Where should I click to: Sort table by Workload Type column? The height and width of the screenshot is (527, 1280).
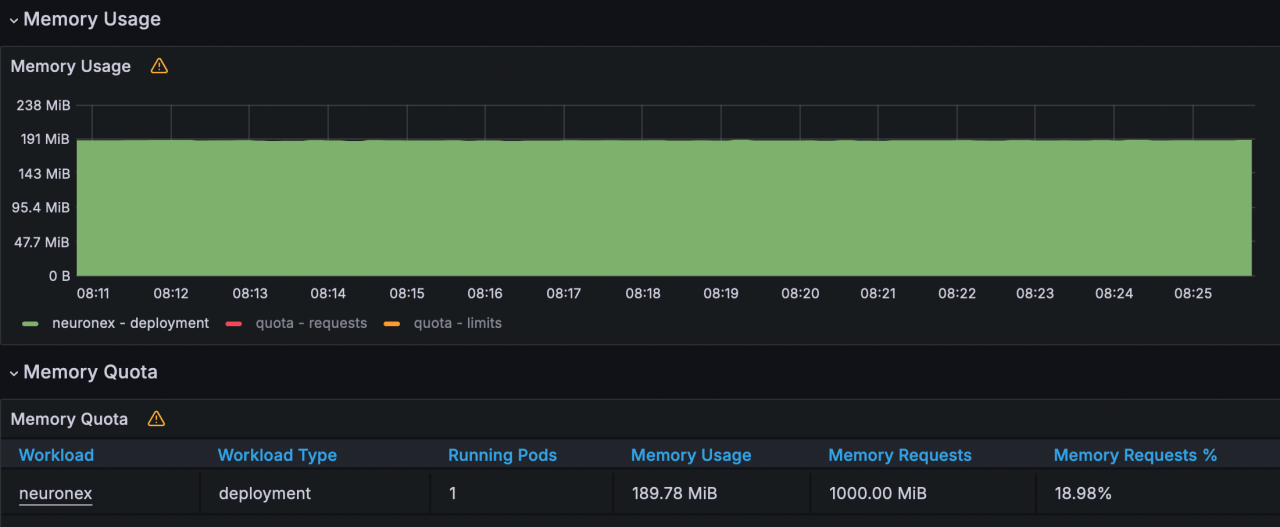click(x=277, y=455)
